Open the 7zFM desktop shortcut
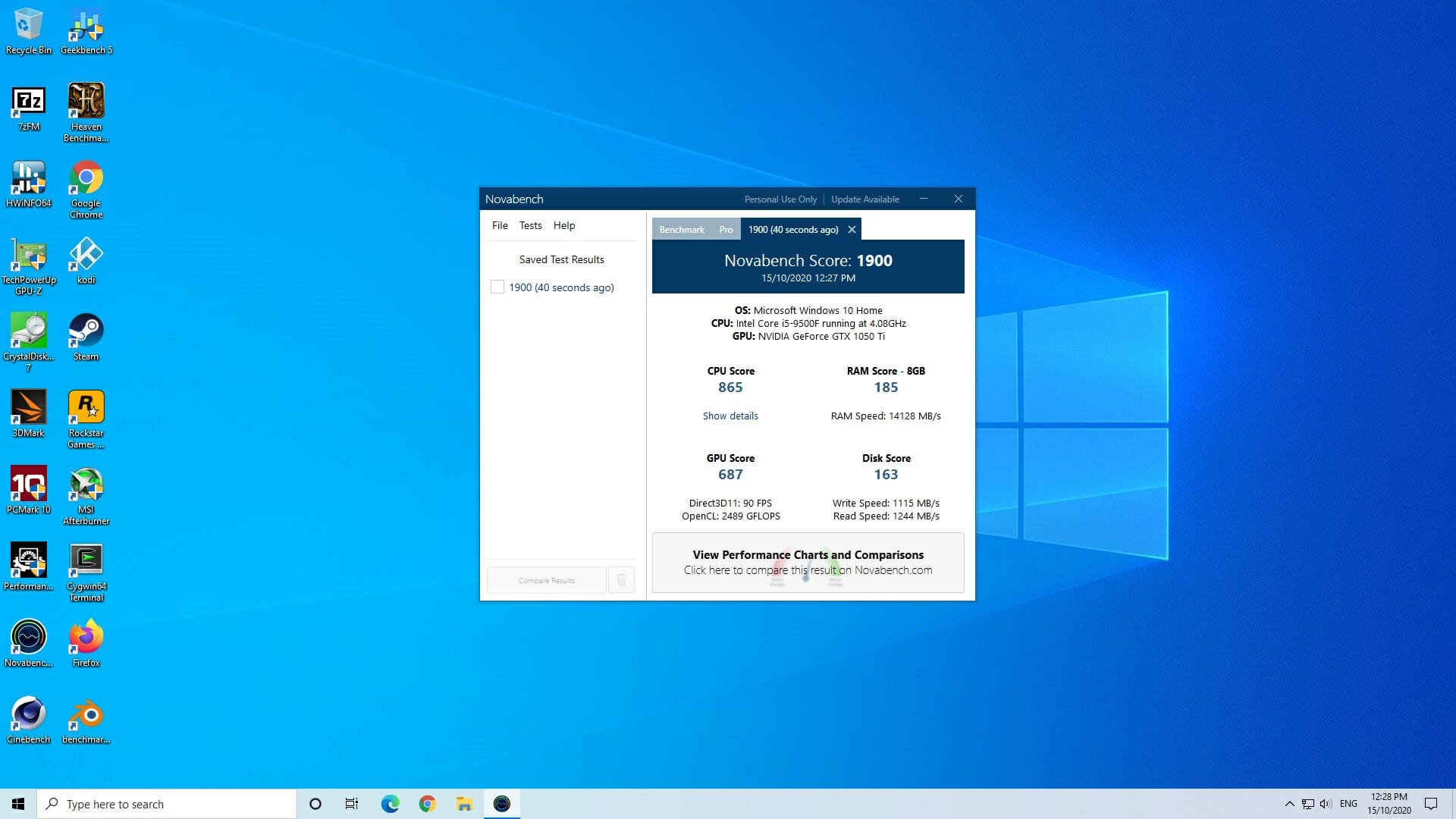The height and width of the screenshot is (819, 1456). tap(29, 108)
